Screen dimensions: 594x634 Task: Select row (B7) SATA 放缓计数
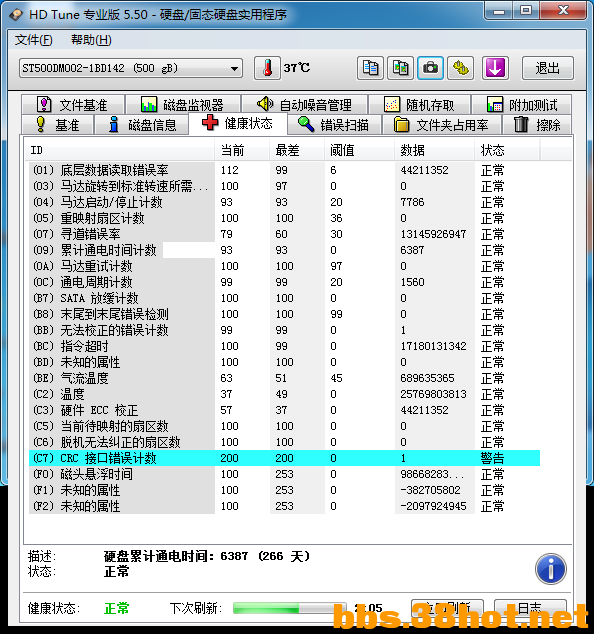pyautogui.click(x=284, y=298)
